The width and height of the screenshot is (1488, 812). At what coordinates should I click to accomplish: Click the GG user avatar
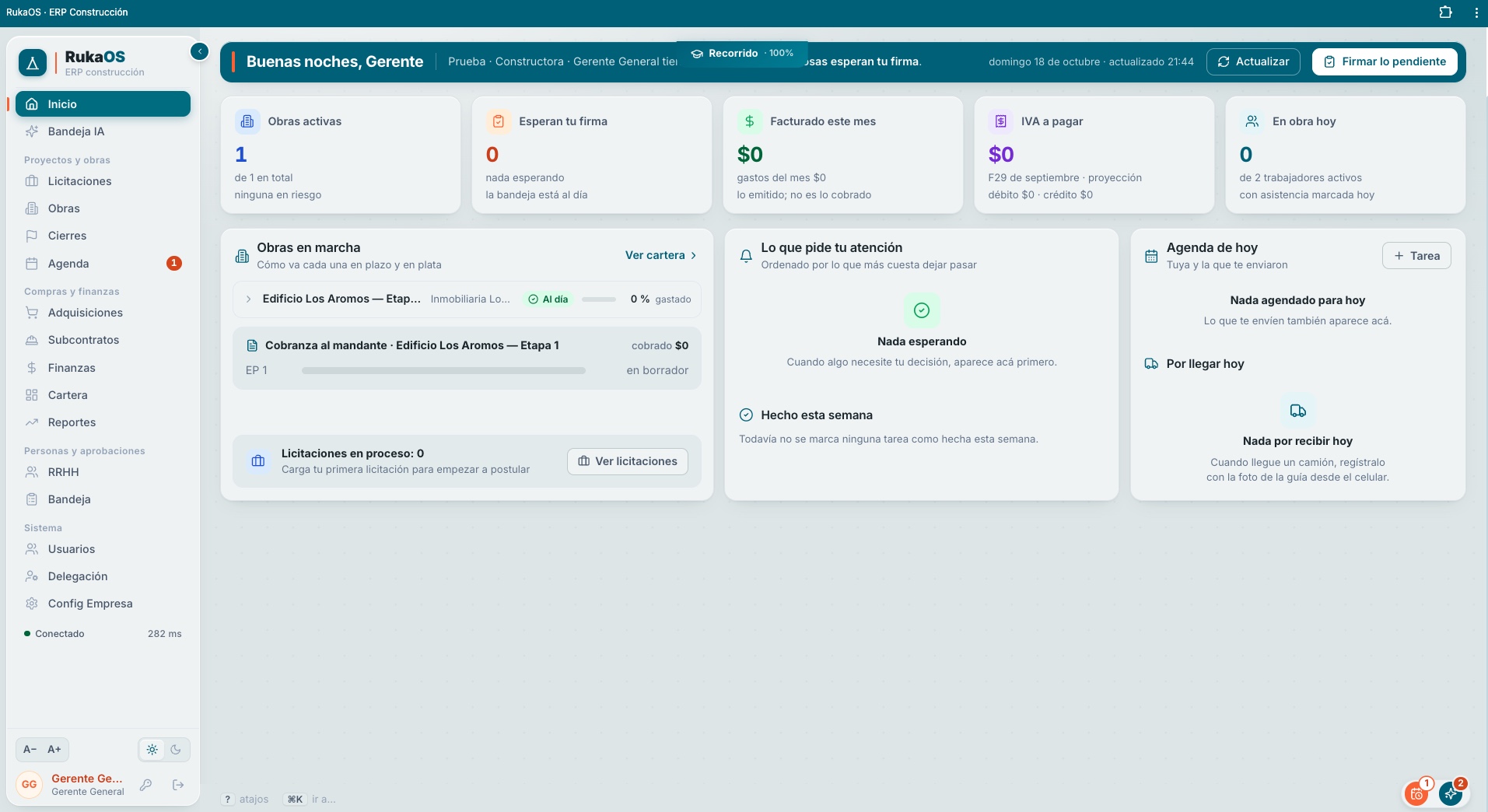click(x=29, y=784)
